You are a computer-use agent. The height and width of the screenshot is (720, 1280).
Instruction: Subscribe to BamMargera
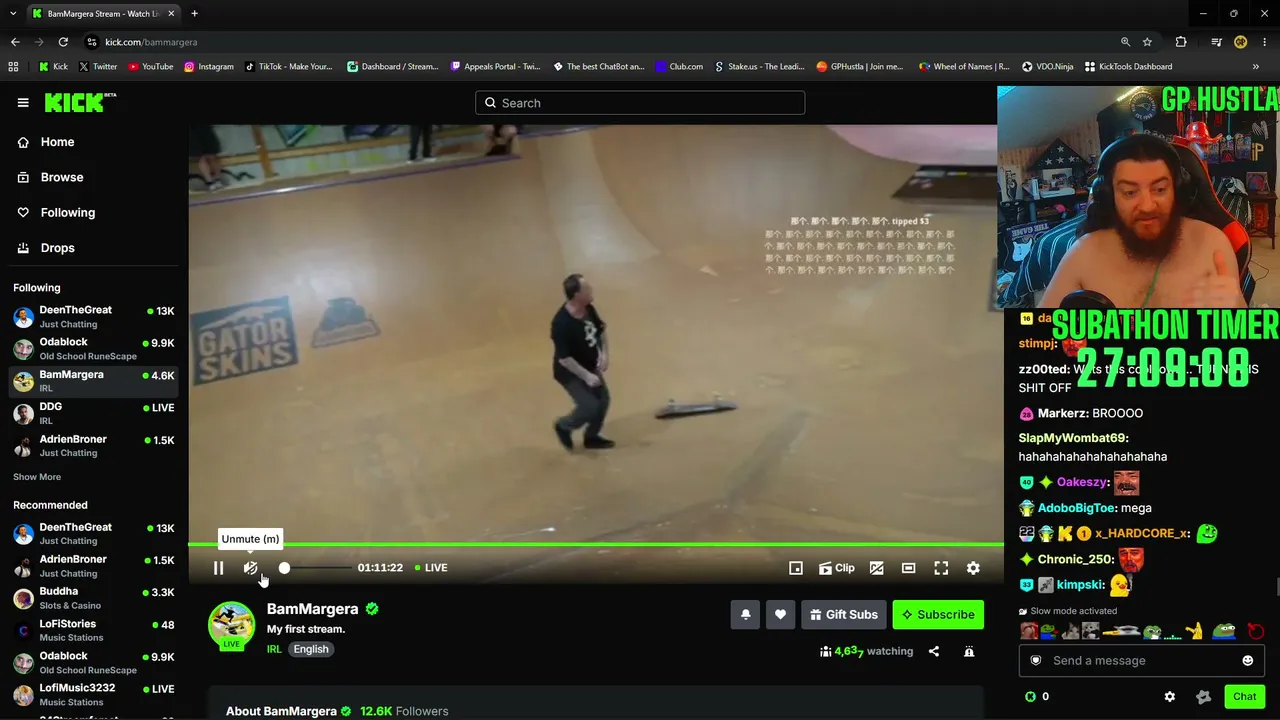(938, 615)
